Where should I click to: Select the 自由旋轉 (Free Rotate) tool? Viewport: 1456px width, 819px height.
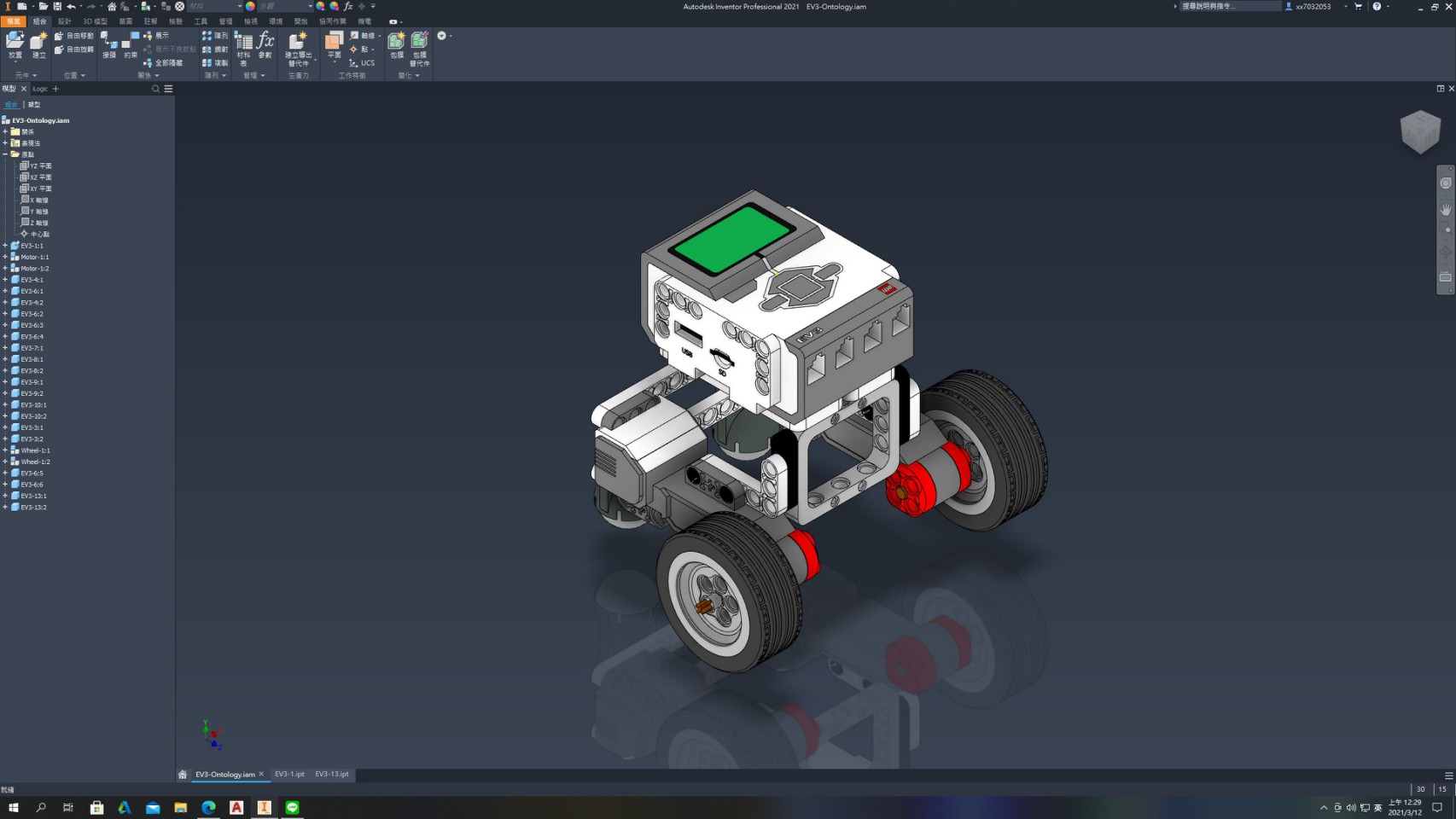pos(73,49)
